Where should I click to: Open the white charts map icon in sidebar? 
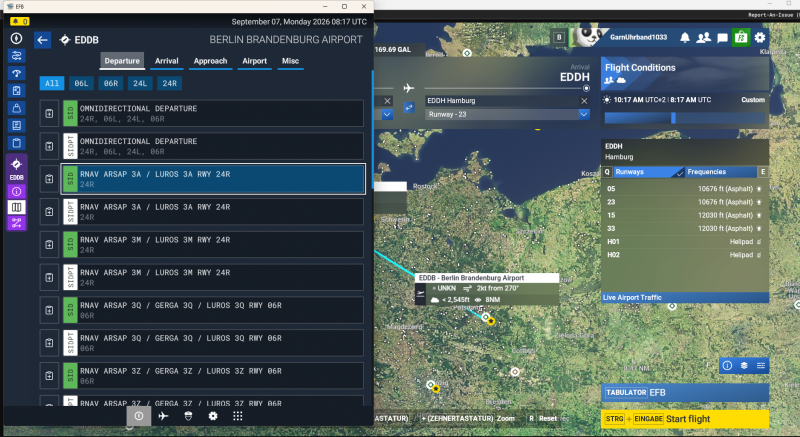tap(16, 207)
